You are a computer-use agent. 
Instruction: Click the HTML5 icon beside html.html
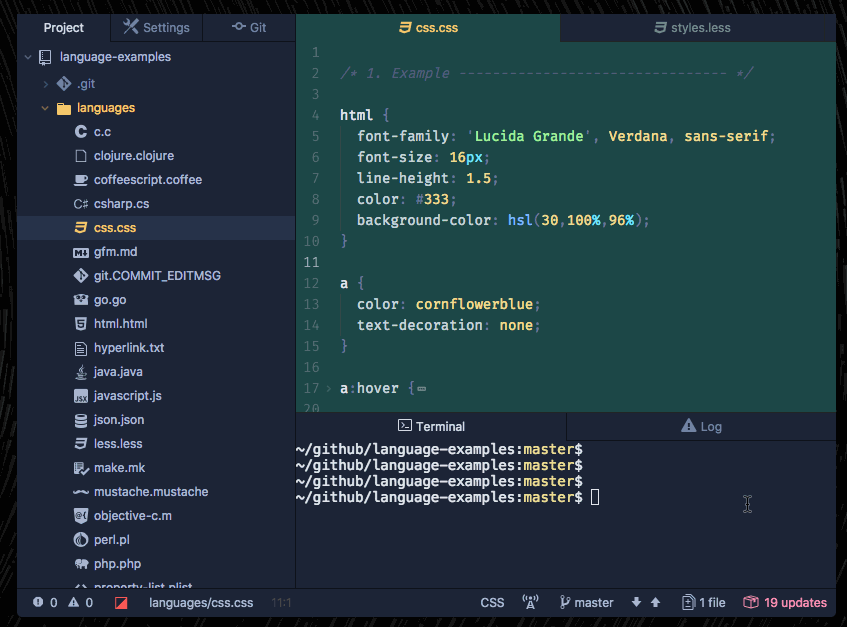coord(81,324)
